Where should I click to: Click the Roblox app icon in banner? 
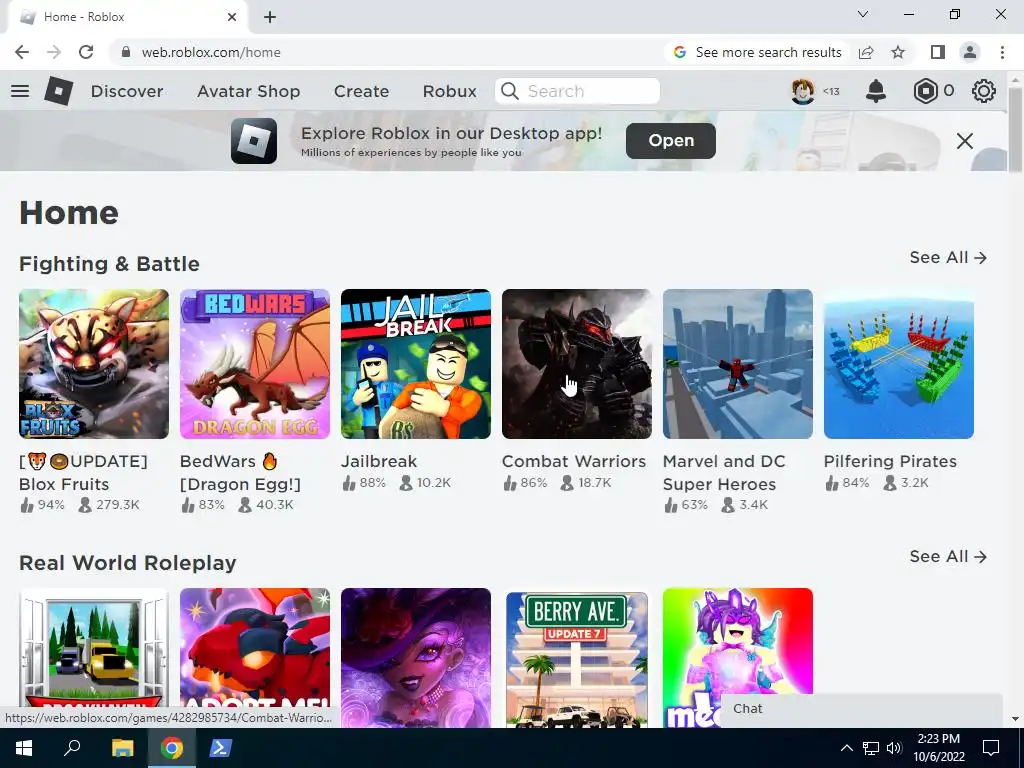pyautogui.click(x=254, y=140)
